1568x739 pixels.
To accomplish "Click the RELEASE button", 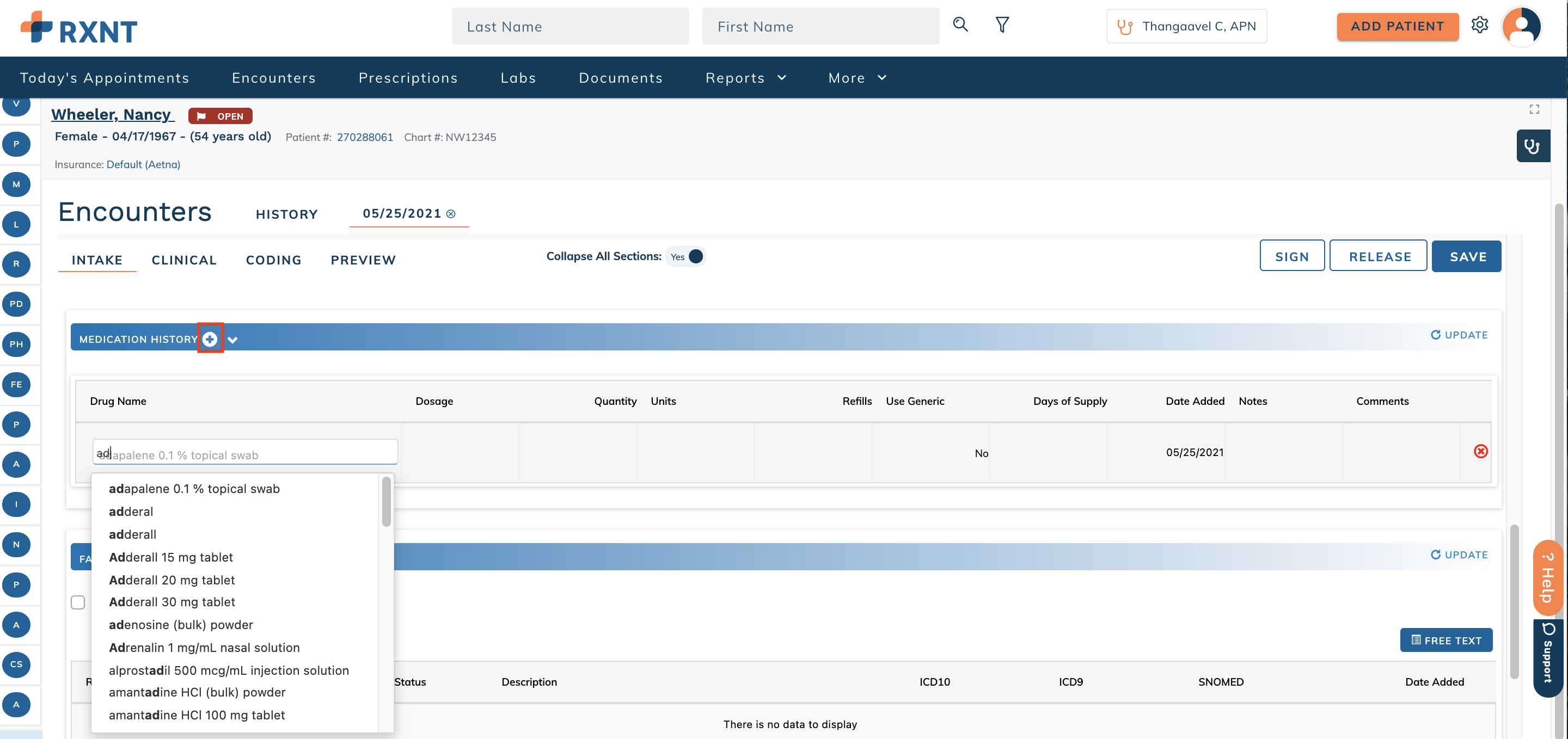I will tap(1379, 256).
